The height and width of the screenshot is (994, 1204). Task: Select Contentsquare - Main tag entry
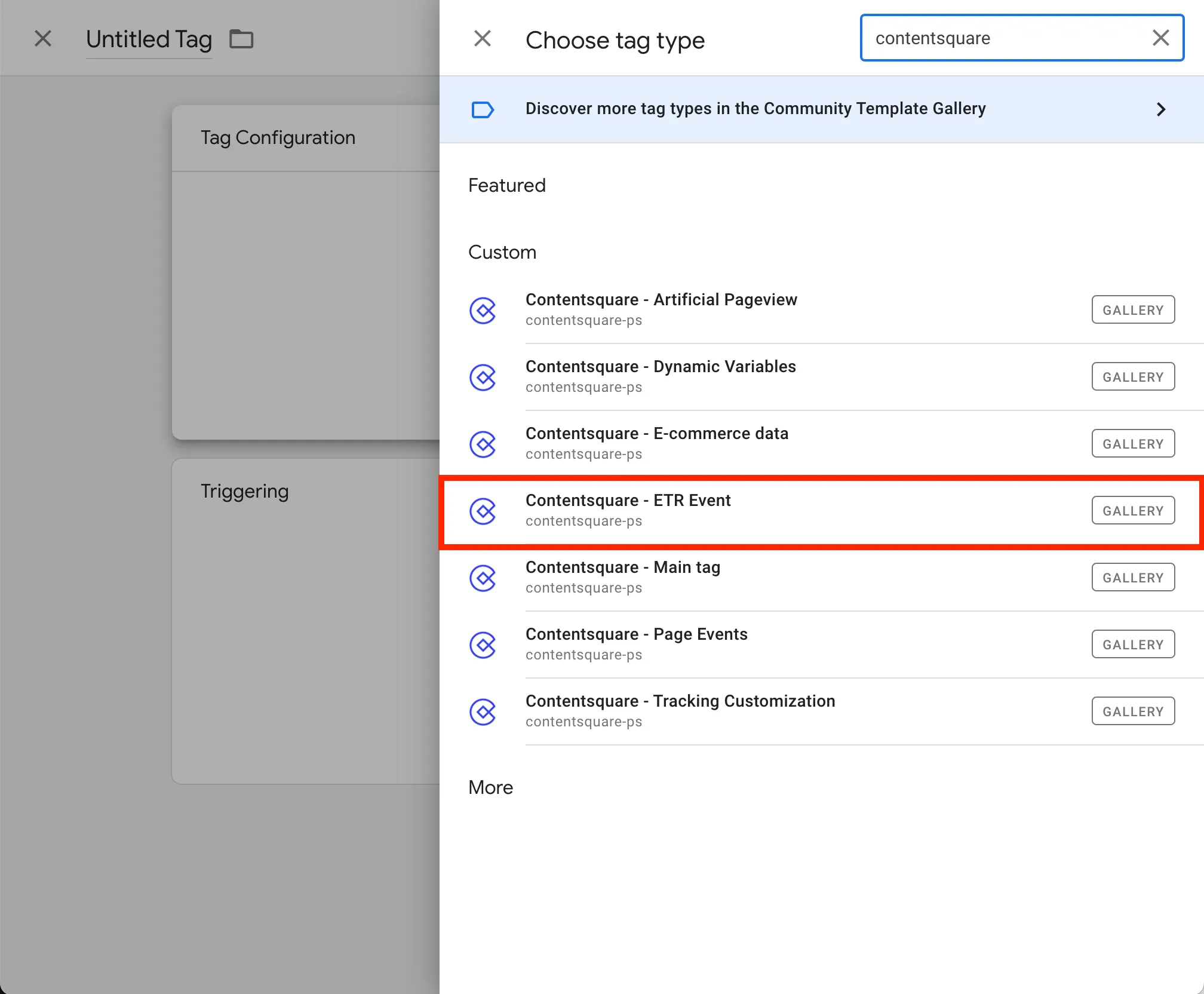point(622,567)
